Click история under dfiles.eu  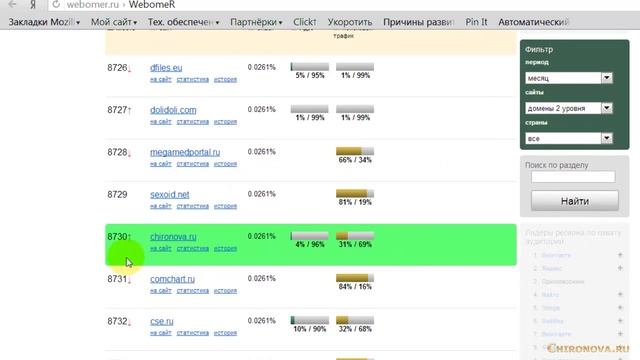(x=225, y=80)
